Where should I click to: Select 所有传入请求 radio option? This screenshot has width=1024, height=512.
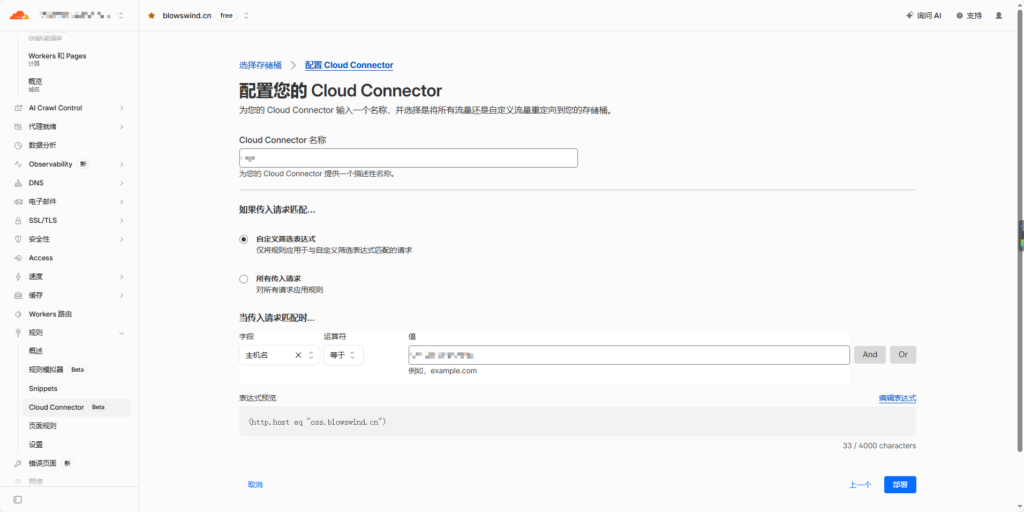point(244,279)
